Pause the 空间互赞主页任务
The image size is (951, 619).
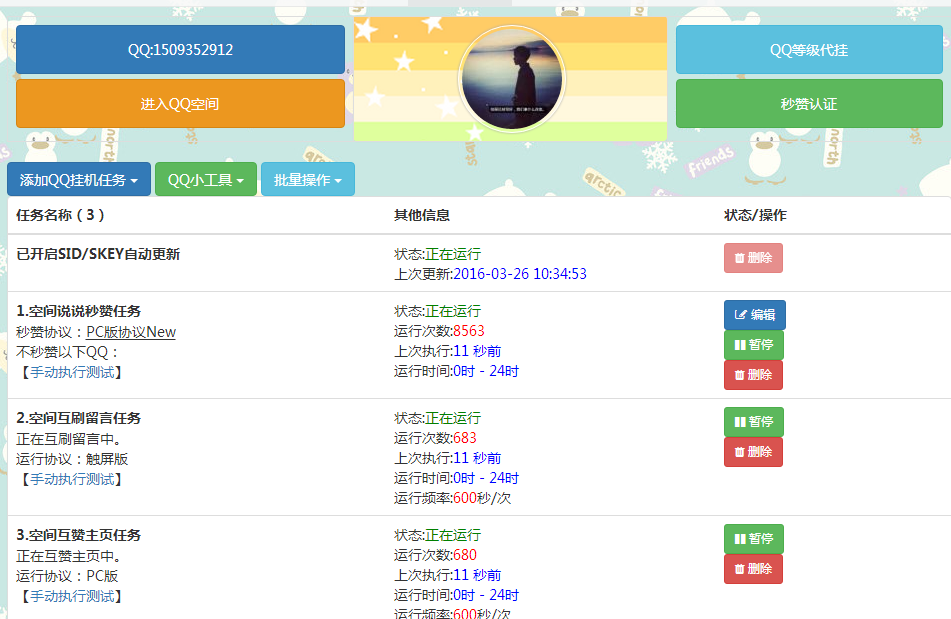753,539
